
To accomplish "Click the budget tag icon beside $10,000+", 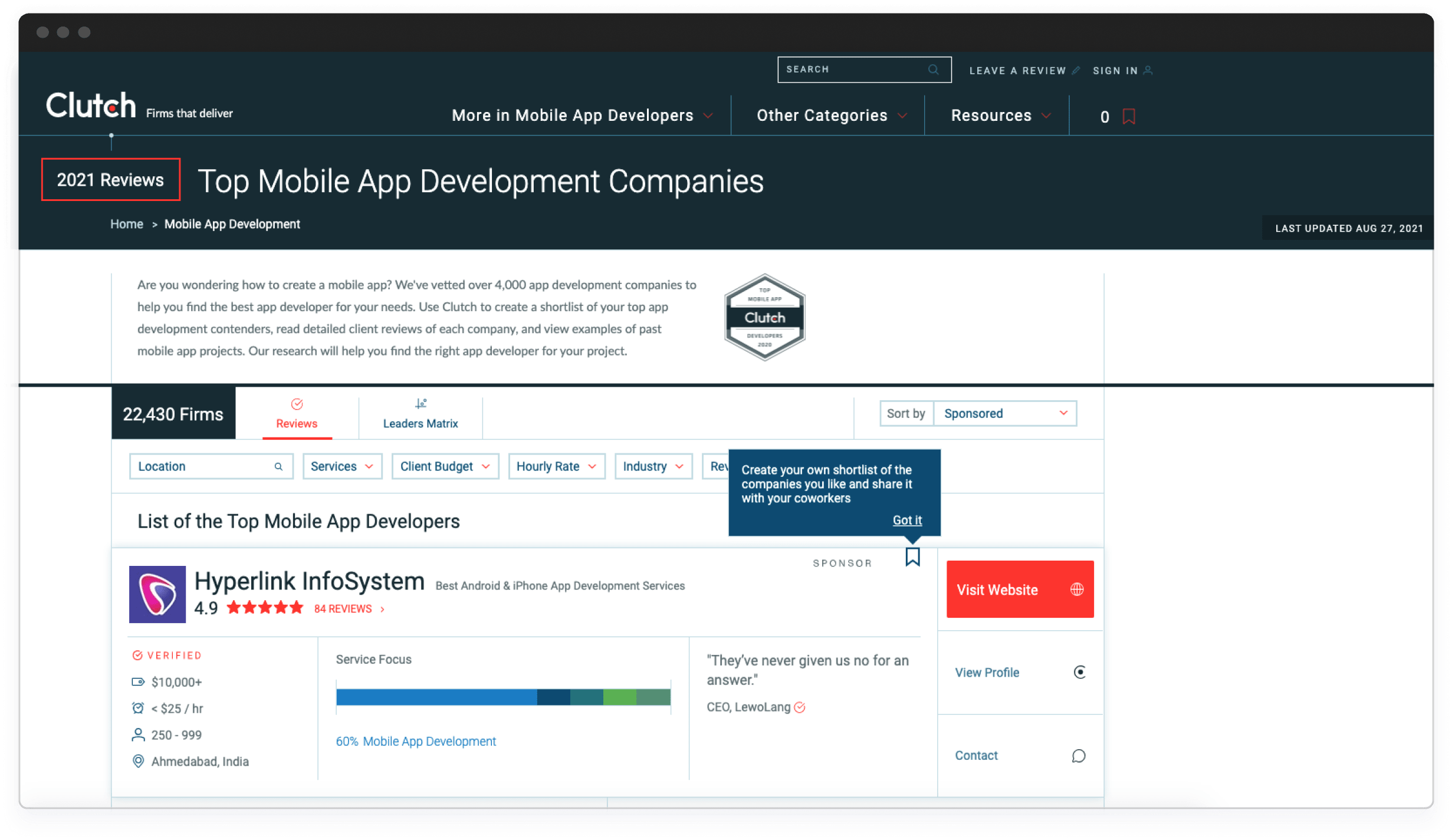I will (x=138, y=682).
